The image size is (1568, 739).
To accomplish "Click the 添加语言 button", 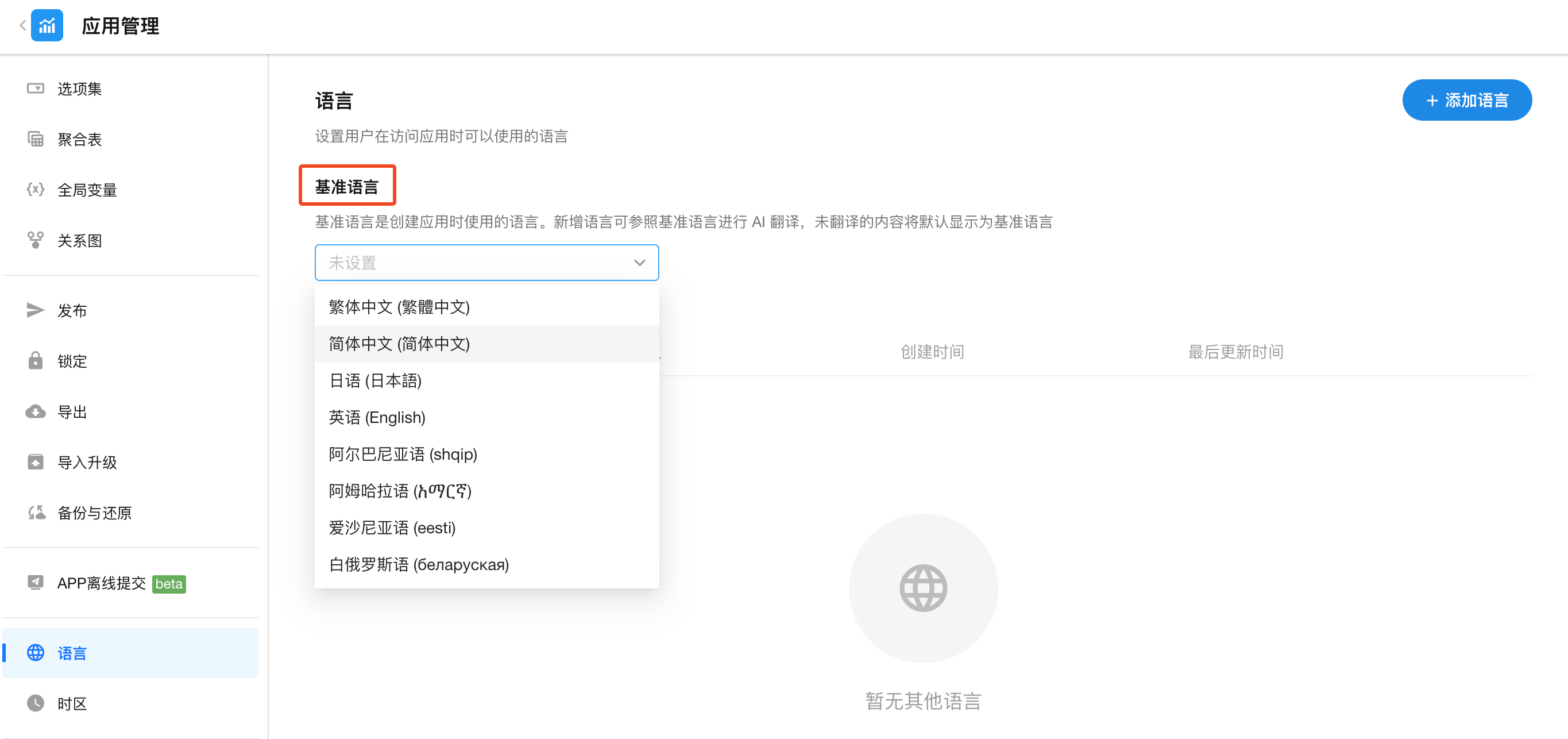I will tap(1466, 100).
